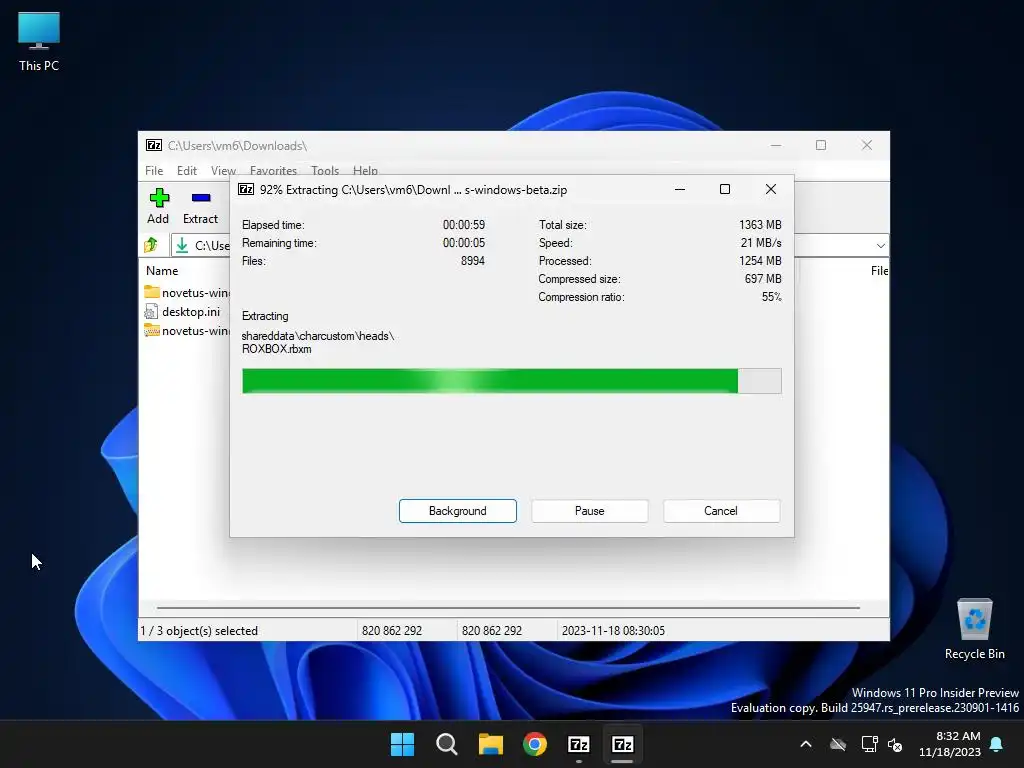Click the network display tray icon
The width and height of the screenshot is (1024, 768).
tap(869, 744)
